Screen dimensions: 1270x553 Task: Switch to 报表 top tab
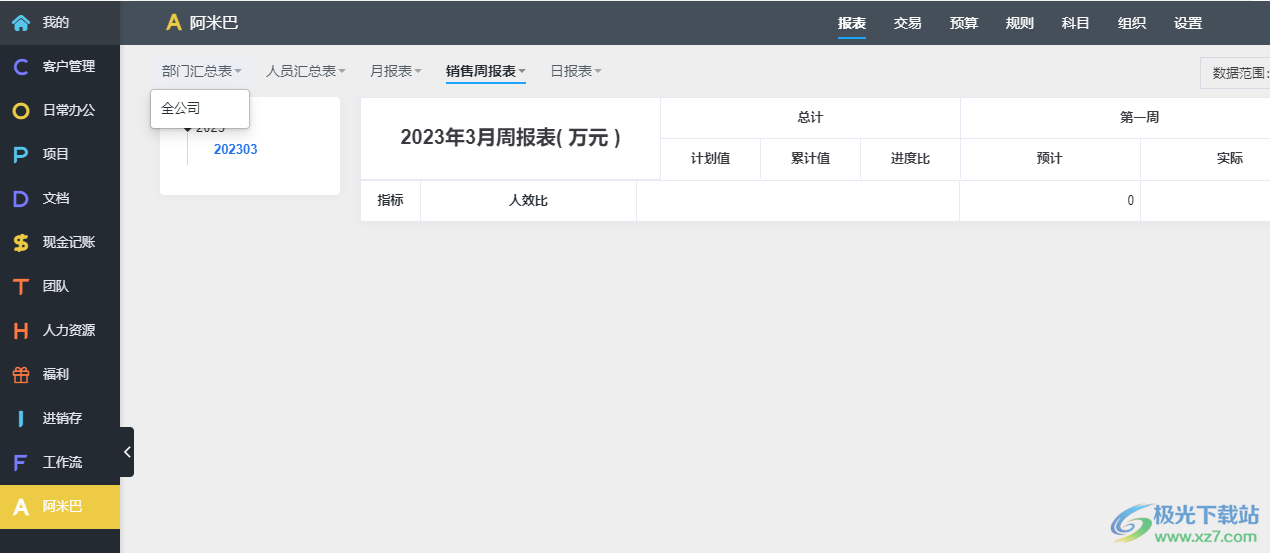coord(852,23)
